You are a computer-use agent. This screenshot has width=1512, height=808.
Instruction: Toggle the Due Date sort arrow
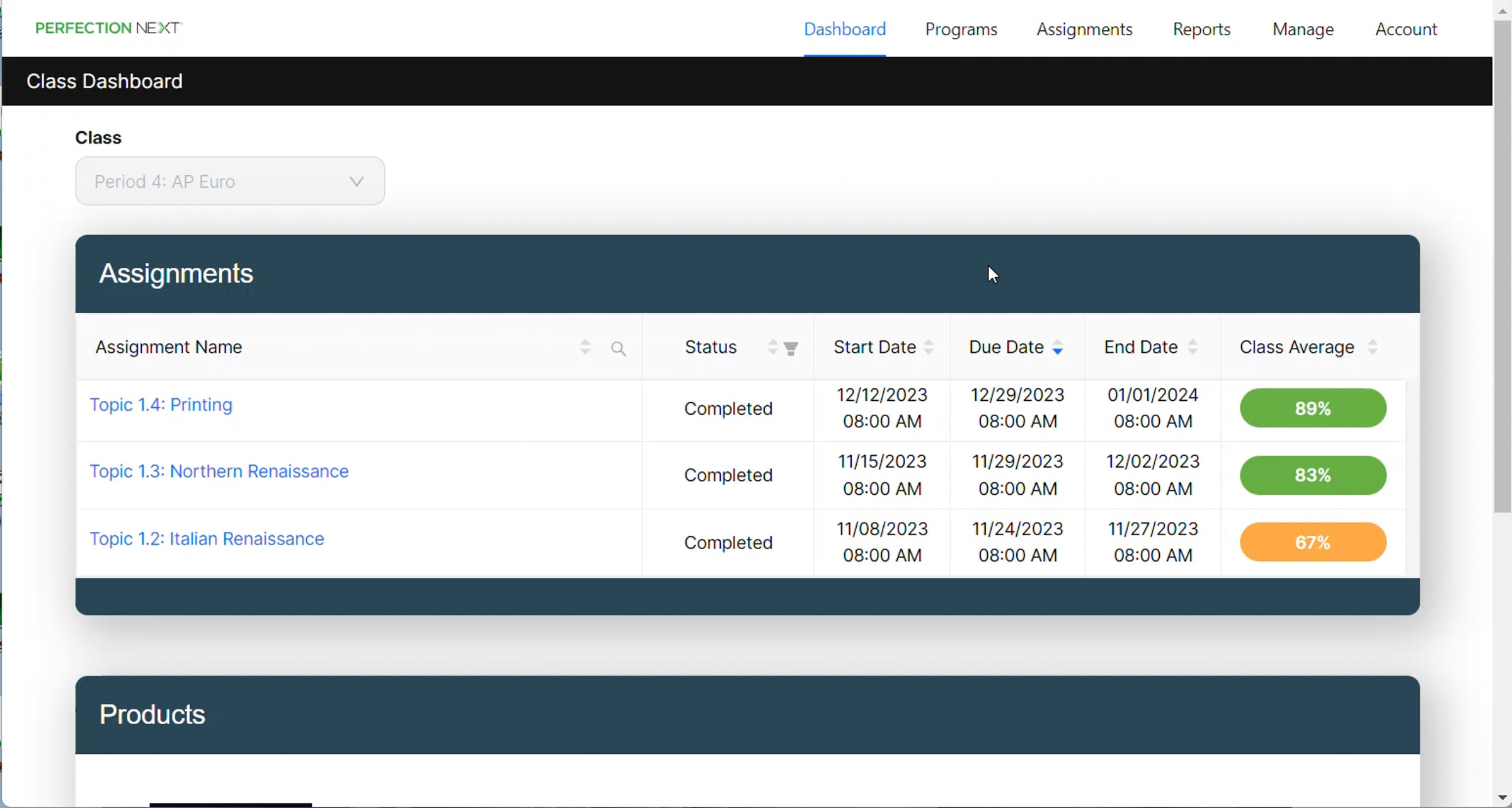[1058, 347]
